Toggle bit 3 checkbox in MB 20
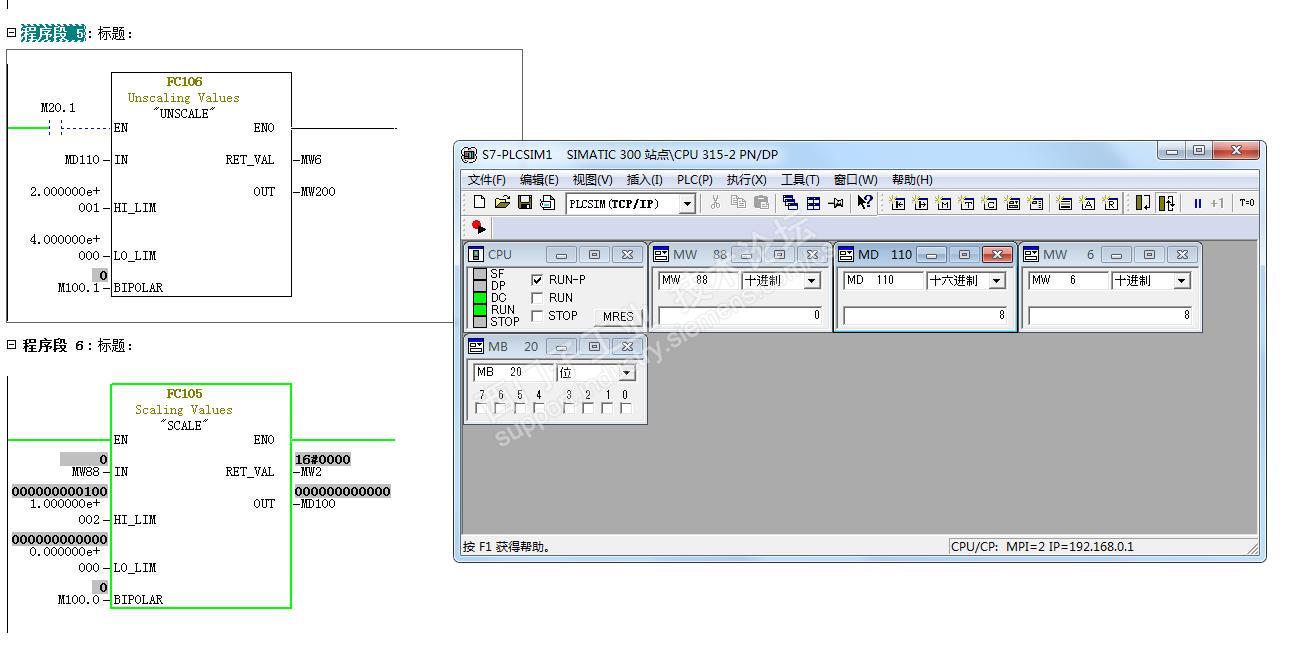 (x=569, y=408)
